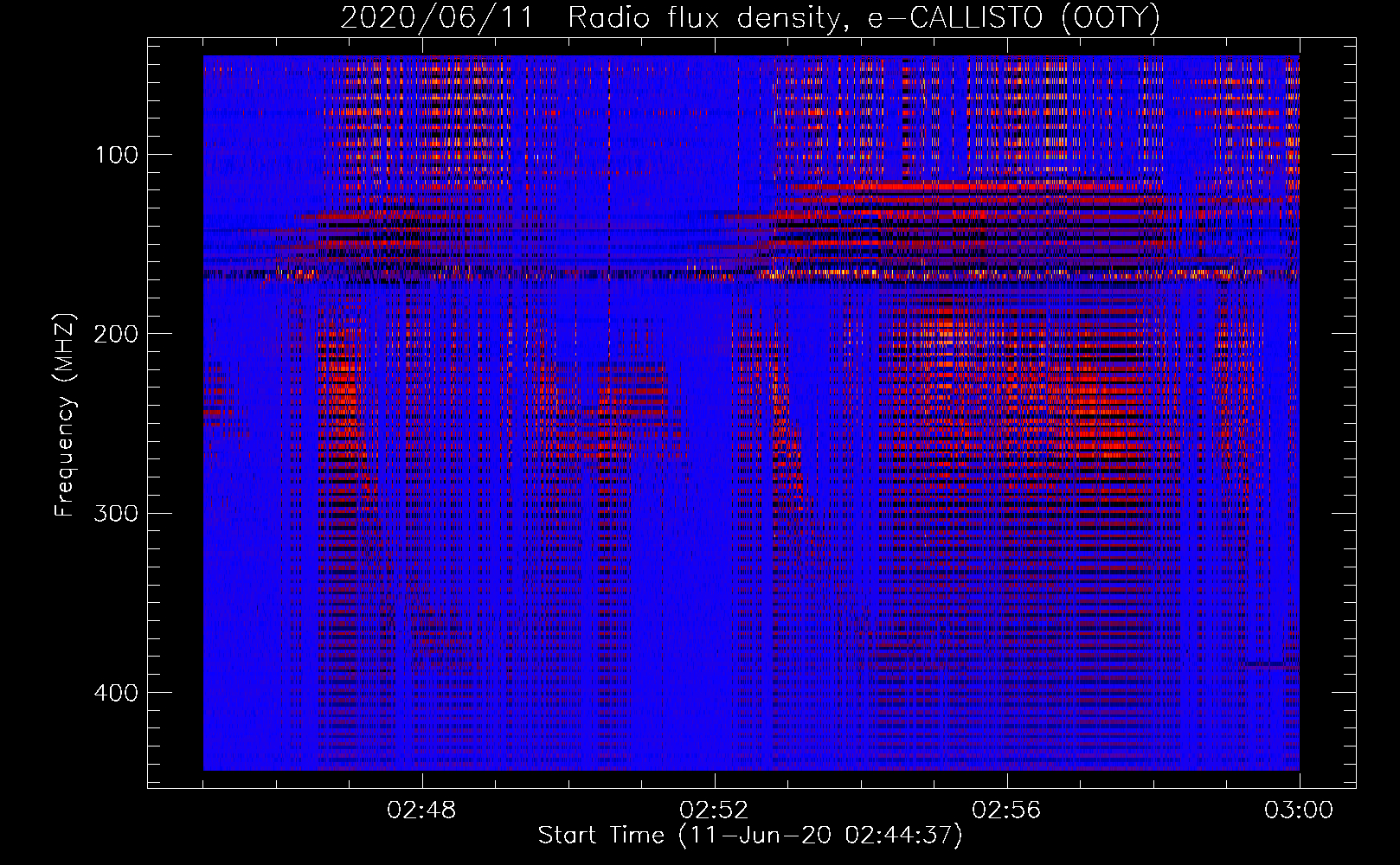Viewport: 1400px width, 865px height.
Task: Click the 02:48 time tick label
Action: (x=422, y=811)
